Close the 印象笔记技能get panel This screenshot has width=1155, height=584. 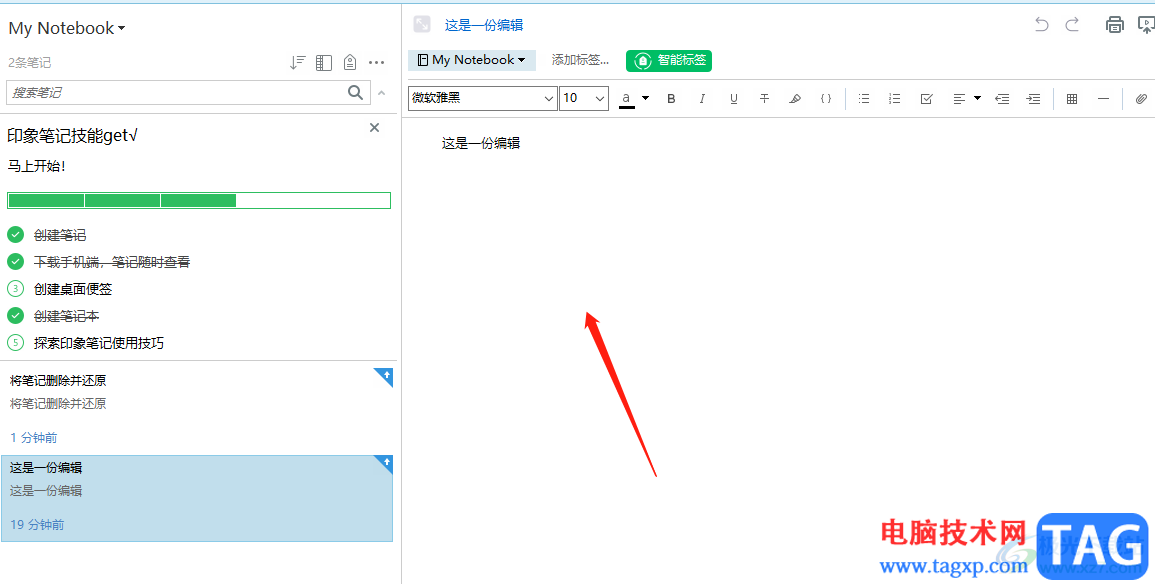[x=374, y=128]
